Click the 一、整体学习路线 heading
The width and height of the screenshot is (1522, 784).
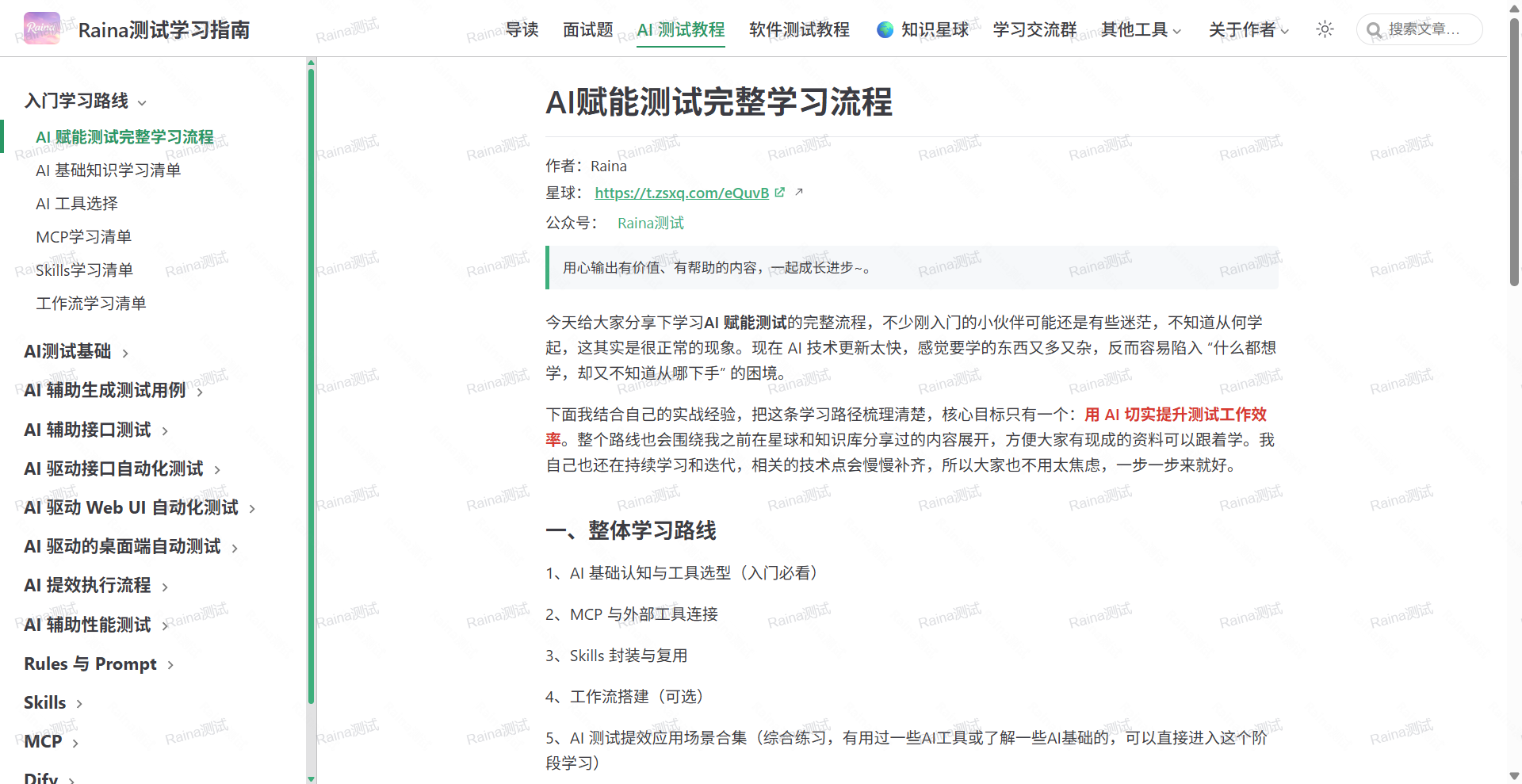tap(631, 530)
